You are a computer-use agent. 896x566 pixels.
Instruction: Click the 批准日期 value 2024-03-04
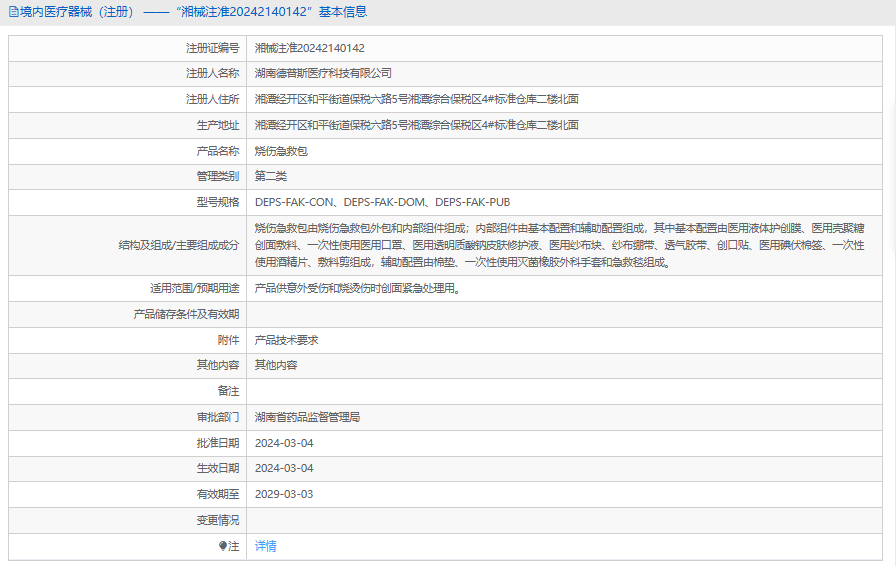(x=284, y=443)
